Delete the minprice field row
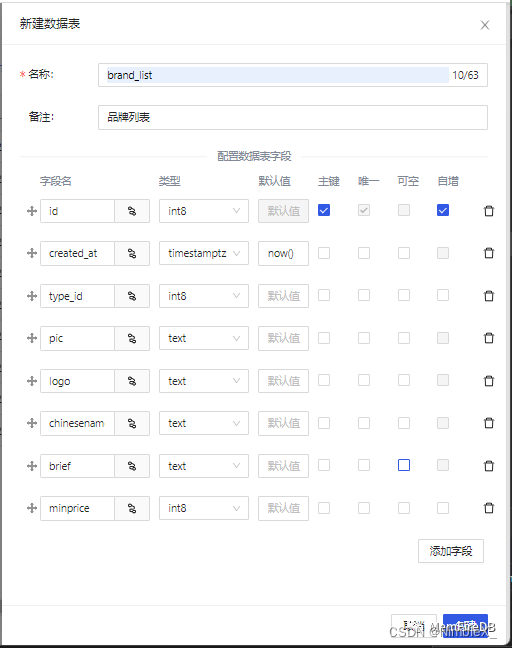The height and width of the screenshot is (648, 512). 489,508
